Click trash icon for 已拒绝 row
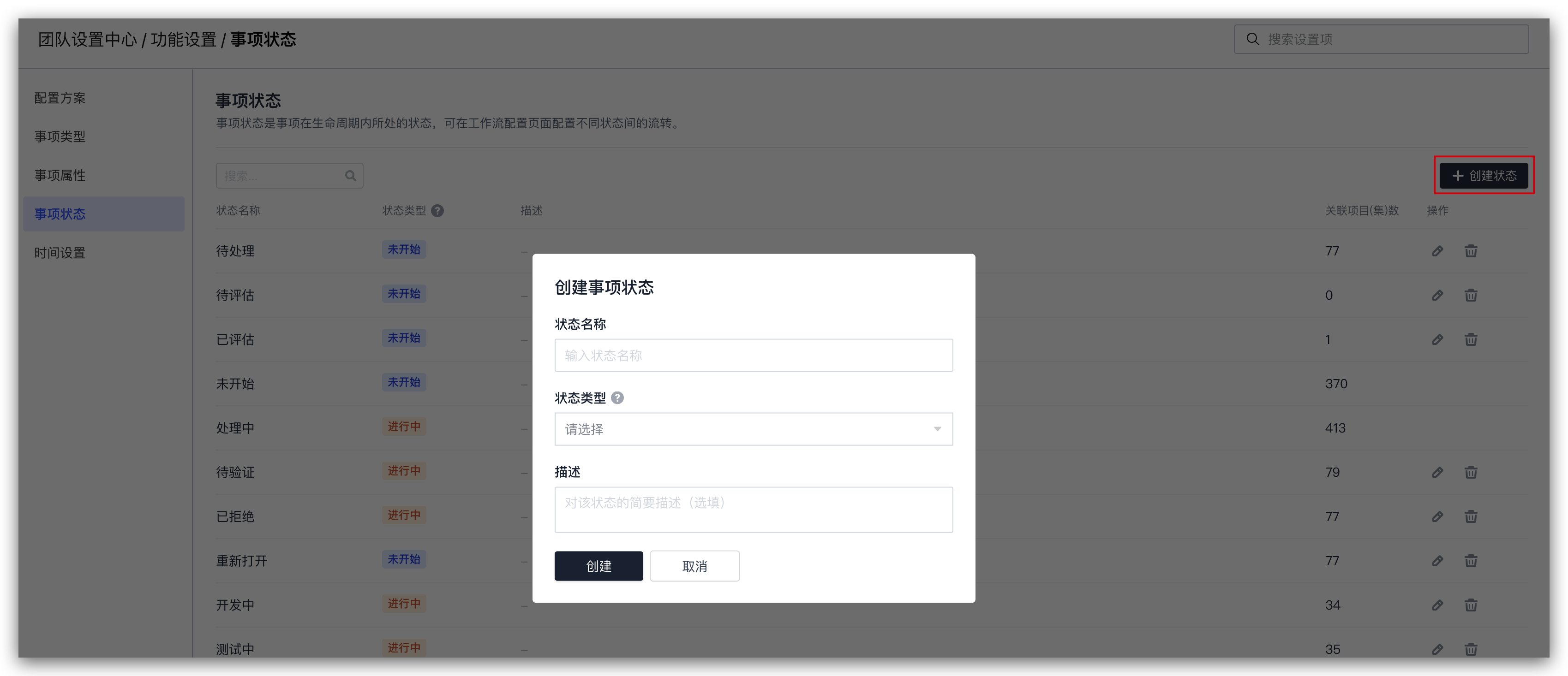Screen dimensions: 1568x676 [1471, 516]
